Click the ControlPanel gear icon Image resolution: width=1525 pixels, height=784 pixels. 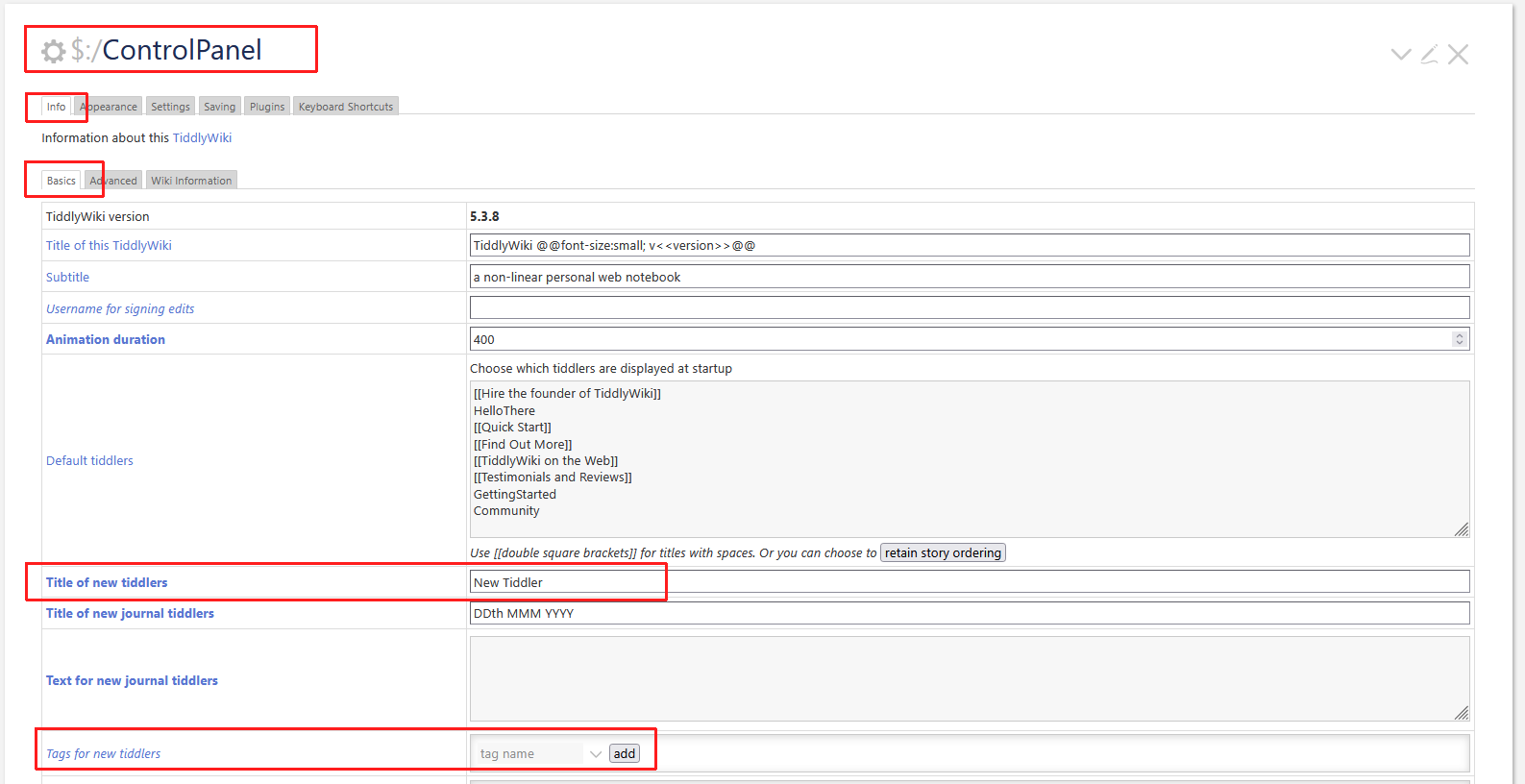tap(54, 51)
